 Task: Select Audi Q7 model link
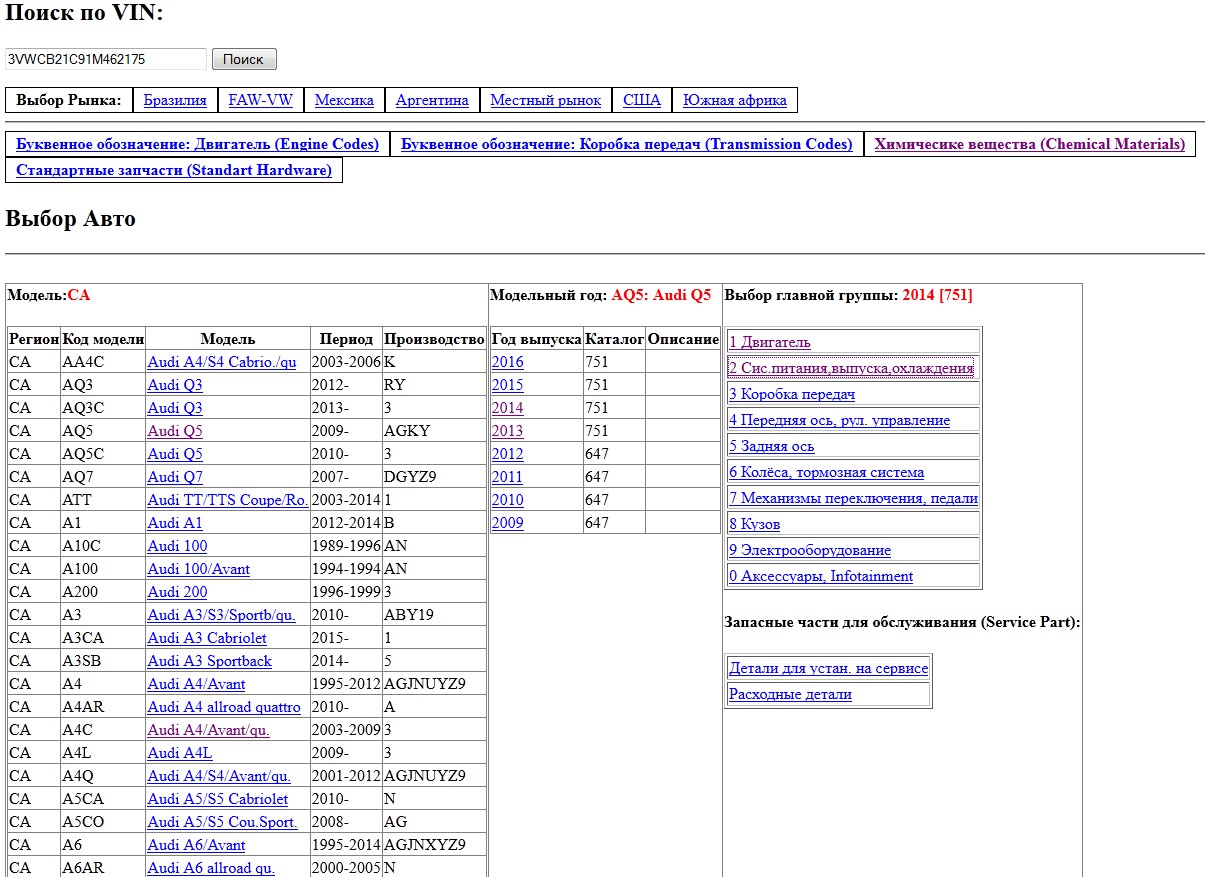coord(175,477)
